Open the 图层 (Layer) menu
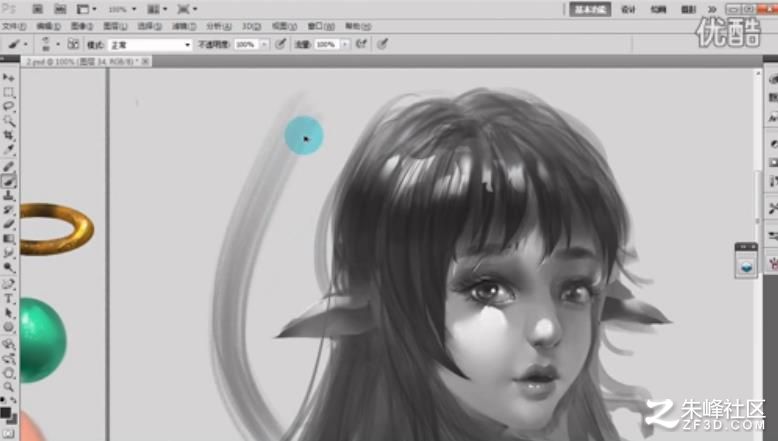Viewport: 778px width, 441px height. pos(115,26)
